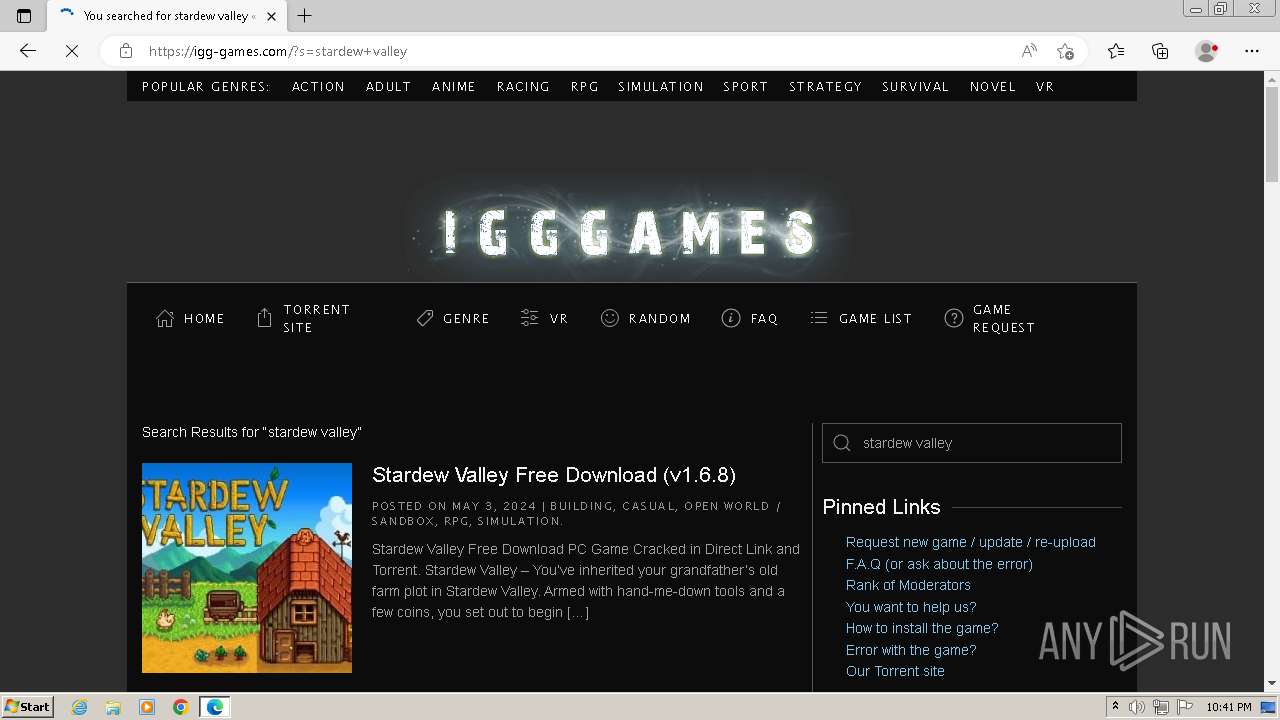The image size is (1280, 720).
Task: Activate Read aloud icon in address bar
Action: [x=1029, y=51]
